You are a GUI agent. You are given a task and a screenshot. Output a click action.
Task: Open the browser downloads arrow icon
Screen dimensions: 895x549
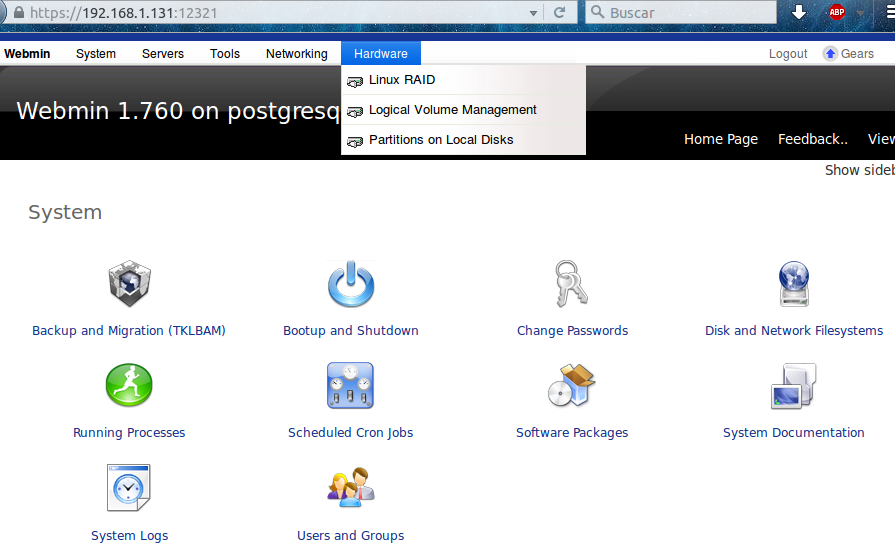pos(799,12)
